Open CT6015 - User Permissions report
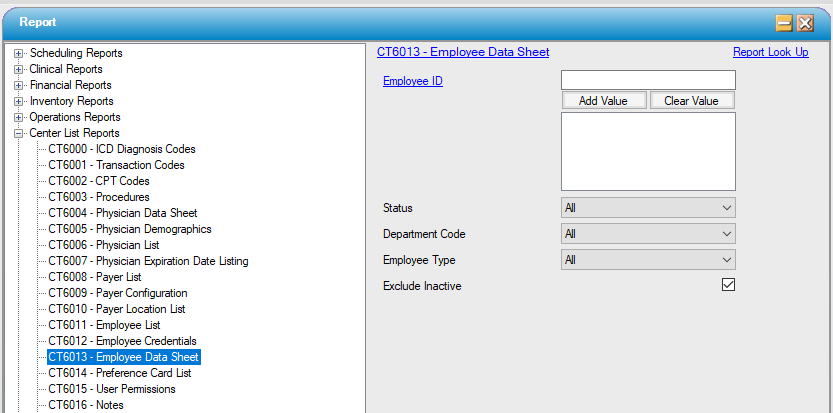 [x=111, y=389]
